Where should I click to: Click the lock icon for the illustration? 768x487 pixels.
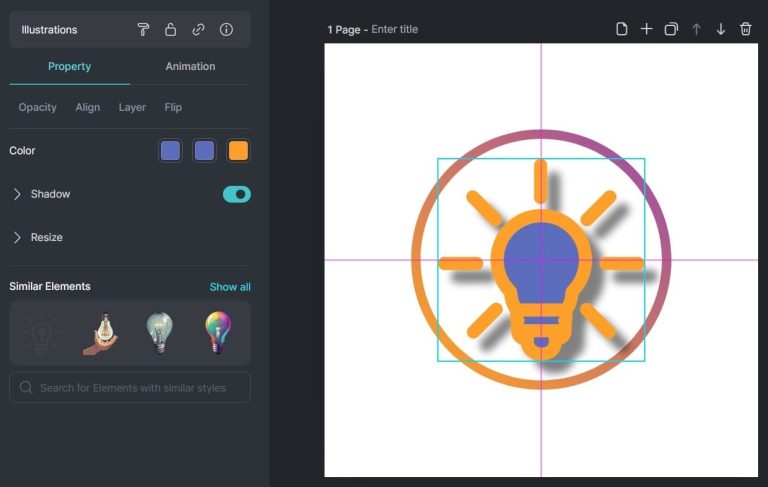171,30
